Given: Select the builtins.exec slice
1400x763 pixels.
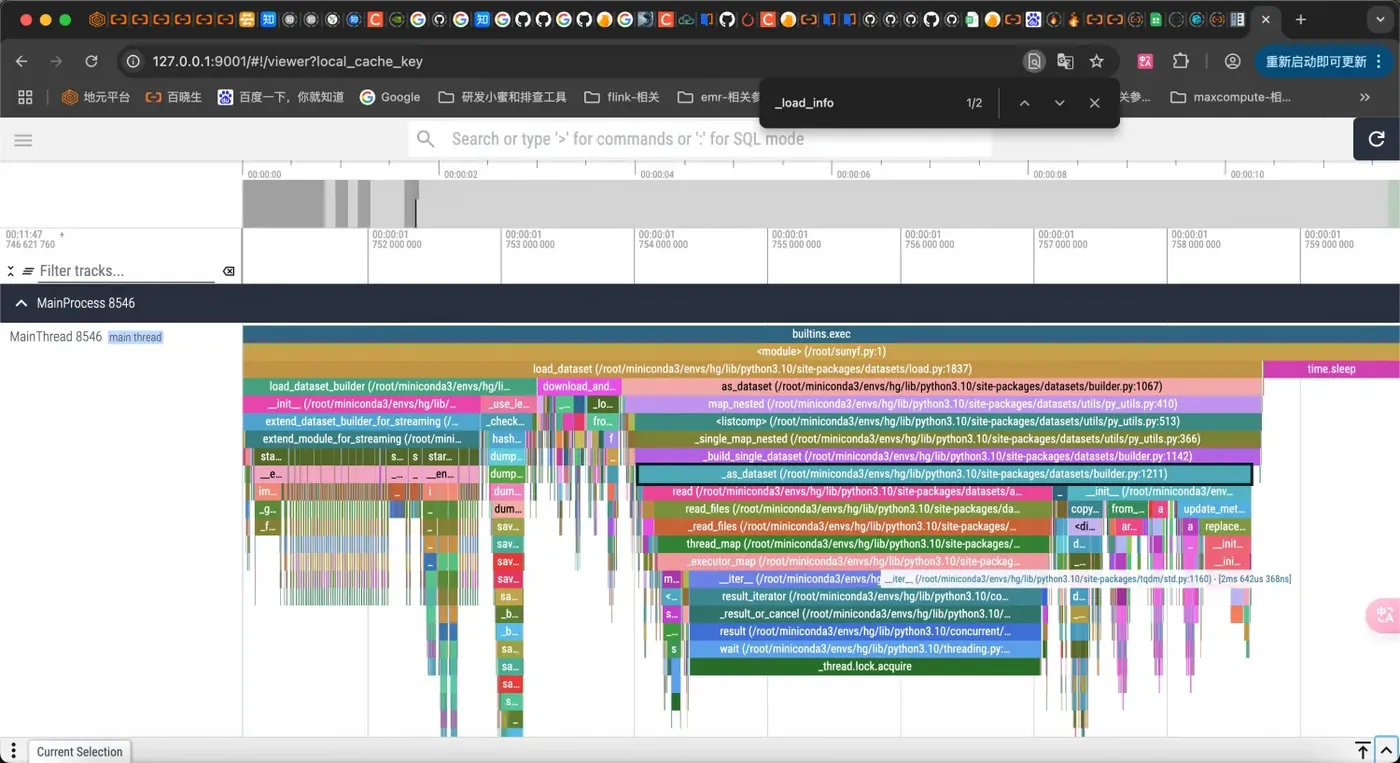Looking at the screenshot, I should click(821, 334).
